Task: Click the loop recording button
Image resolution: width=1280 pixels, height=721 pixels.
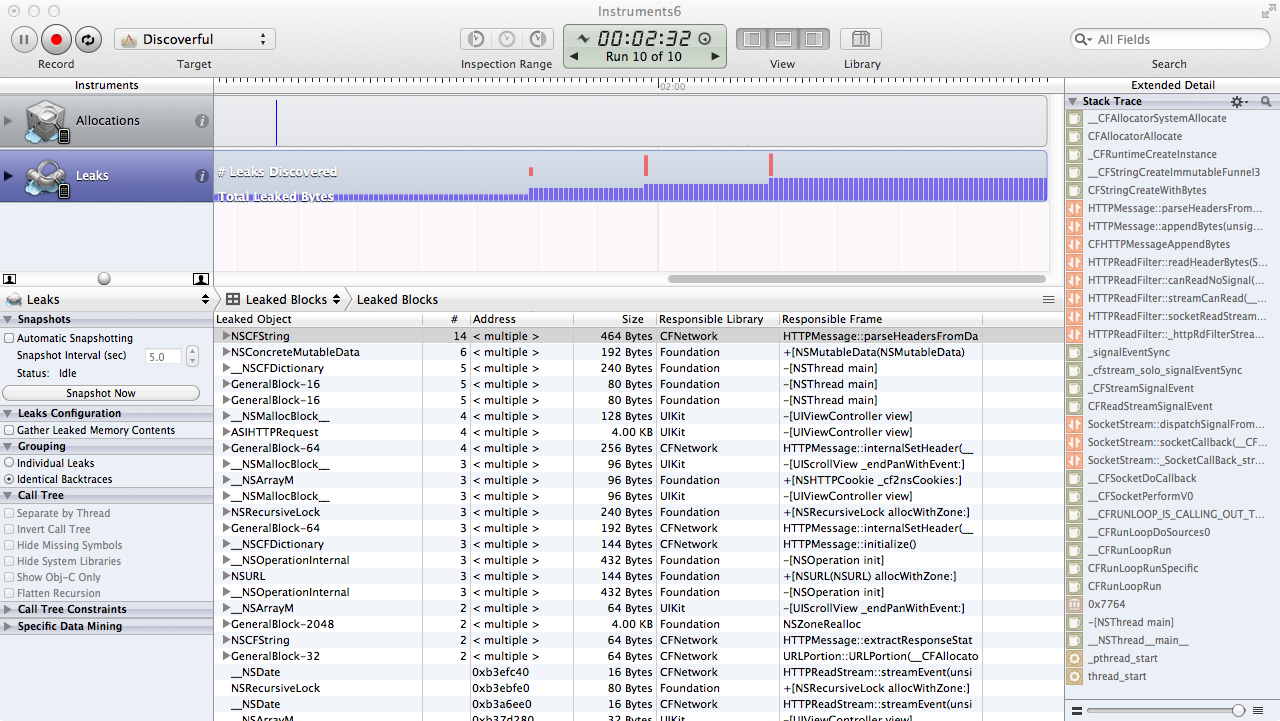Action: 88,40
